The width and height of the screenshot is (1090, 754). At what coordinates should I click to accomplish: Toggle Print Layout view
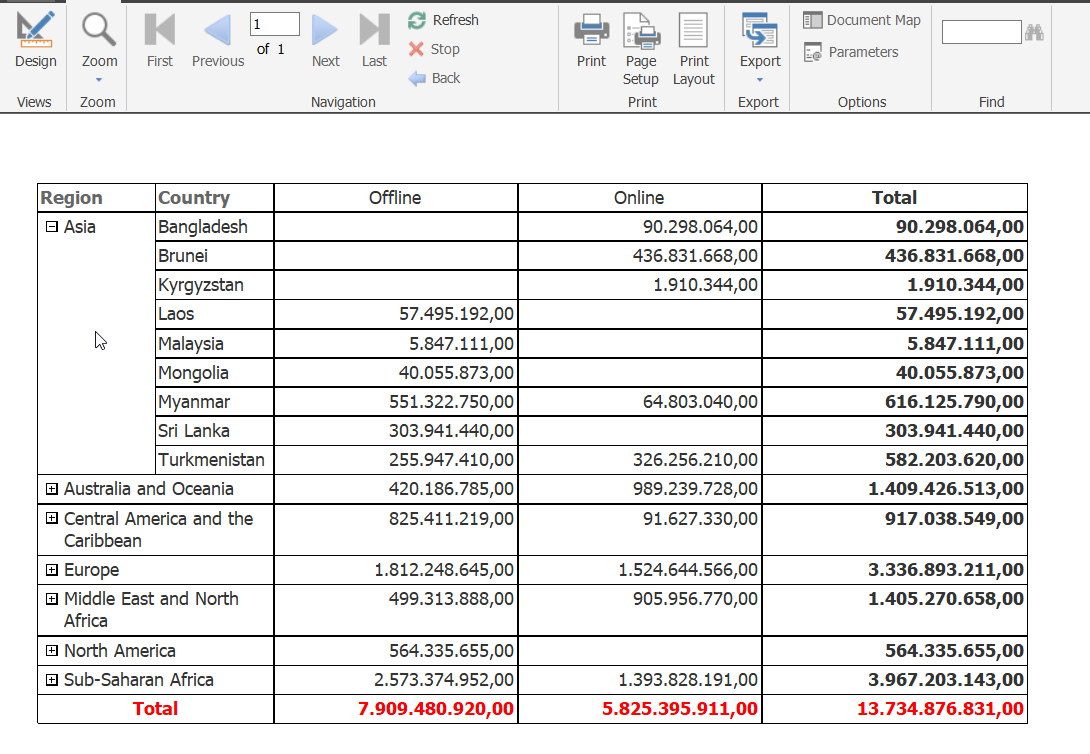pos(694,48)
